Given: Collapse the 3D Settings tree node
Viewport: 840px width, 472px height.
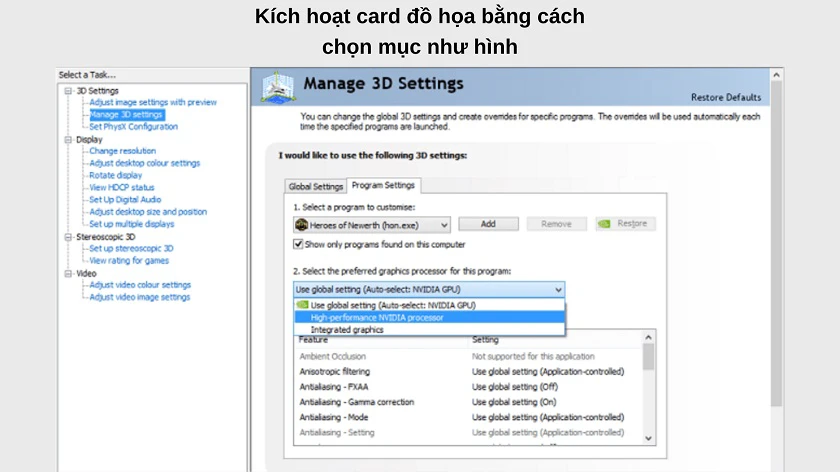Looking at the screenshot, I should 68,91.
